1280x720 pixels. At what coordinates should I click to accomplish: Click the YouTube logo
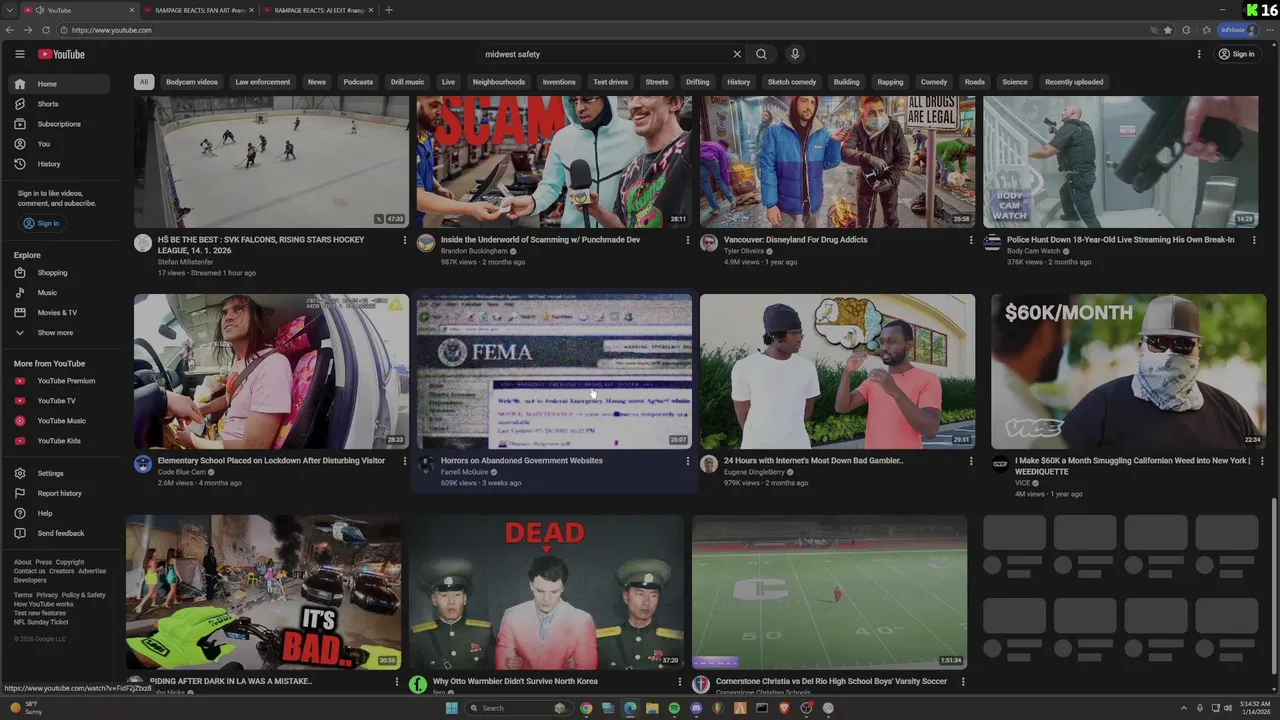[61, 54]
